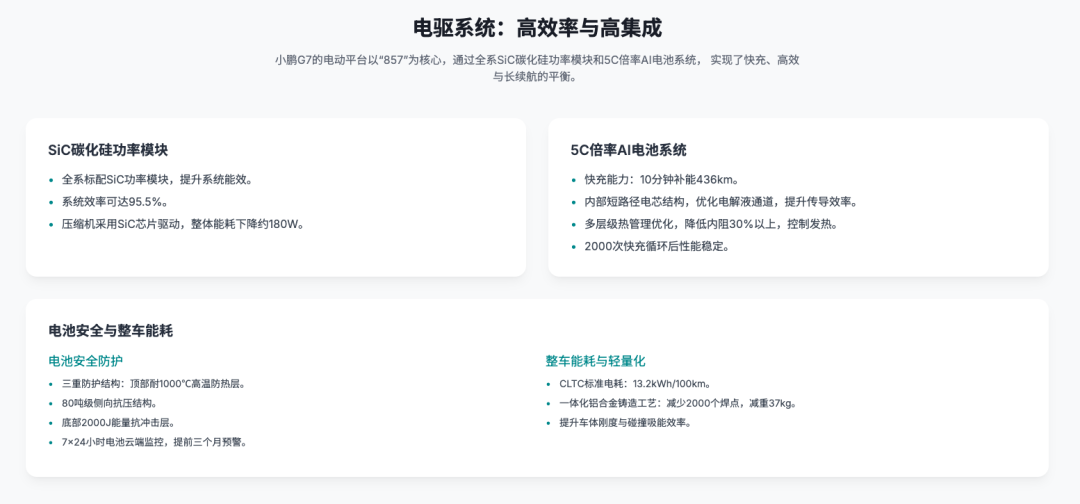The width and height of the screenshot is (1080, 504).
Task: Click the bullet 全系标配SiC功率模块
Action: point(158,180)
